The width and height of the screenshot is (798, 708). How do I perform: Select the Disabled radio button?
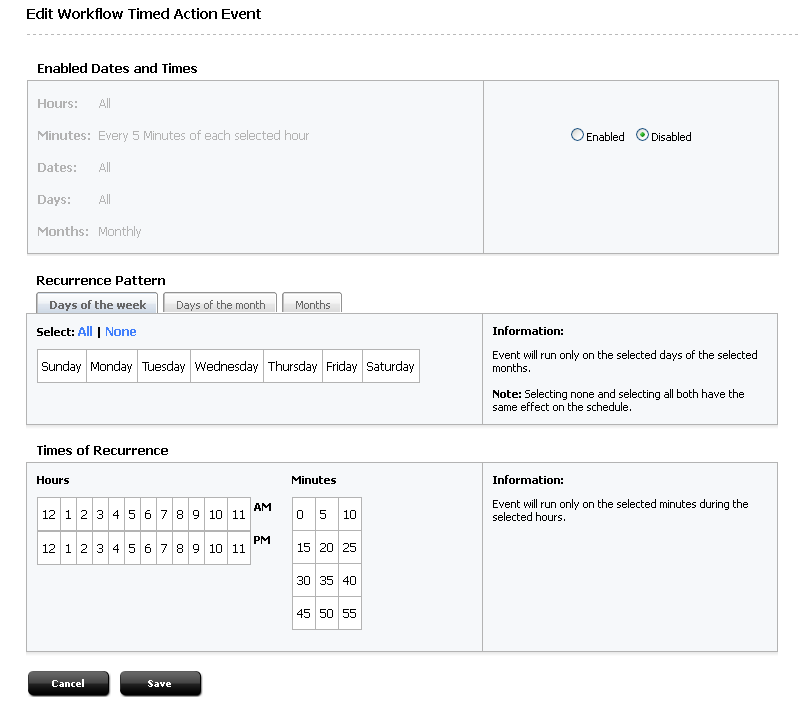click(x=642, y=135)
